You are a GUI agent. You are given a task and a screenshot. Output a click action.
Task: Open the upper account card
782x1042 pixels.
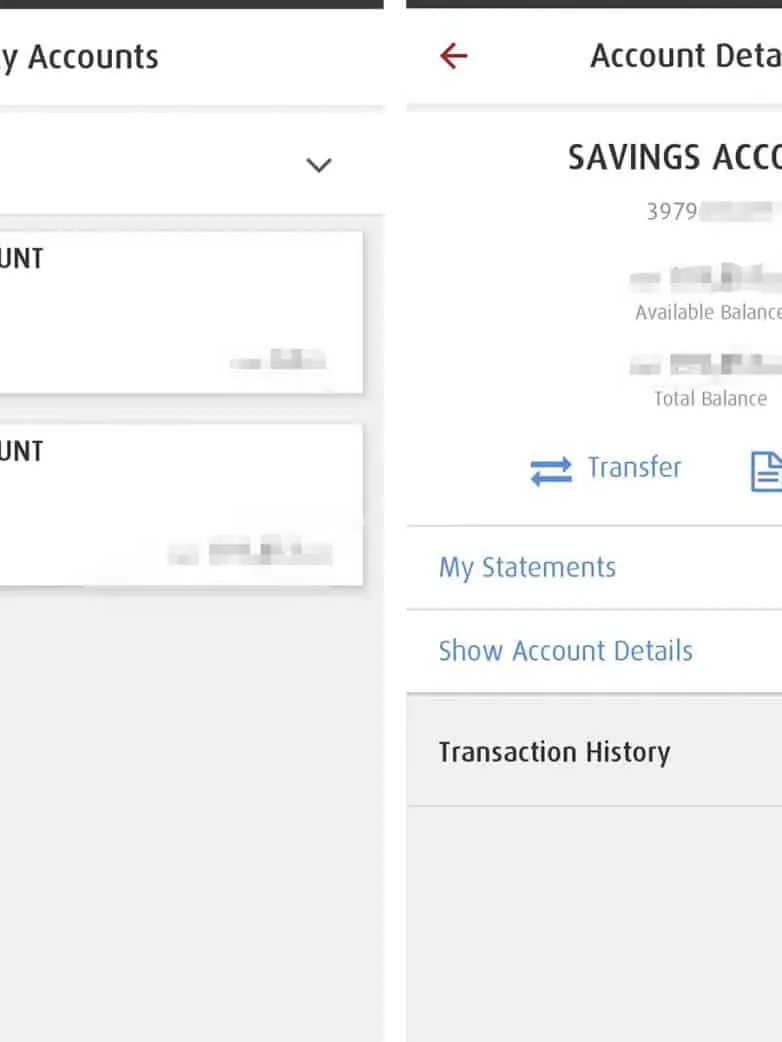[x=180, y=312]
